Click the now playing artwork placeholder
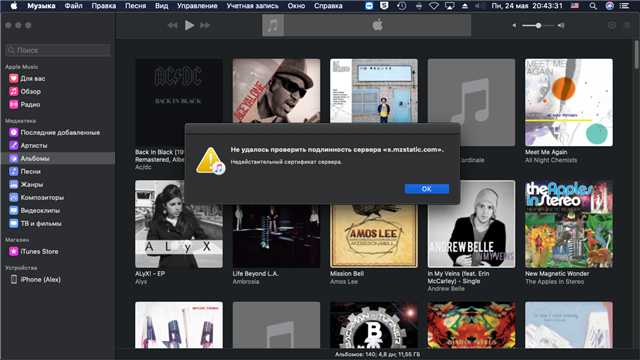Screen dimensions: 640x360 pos(273,25)
